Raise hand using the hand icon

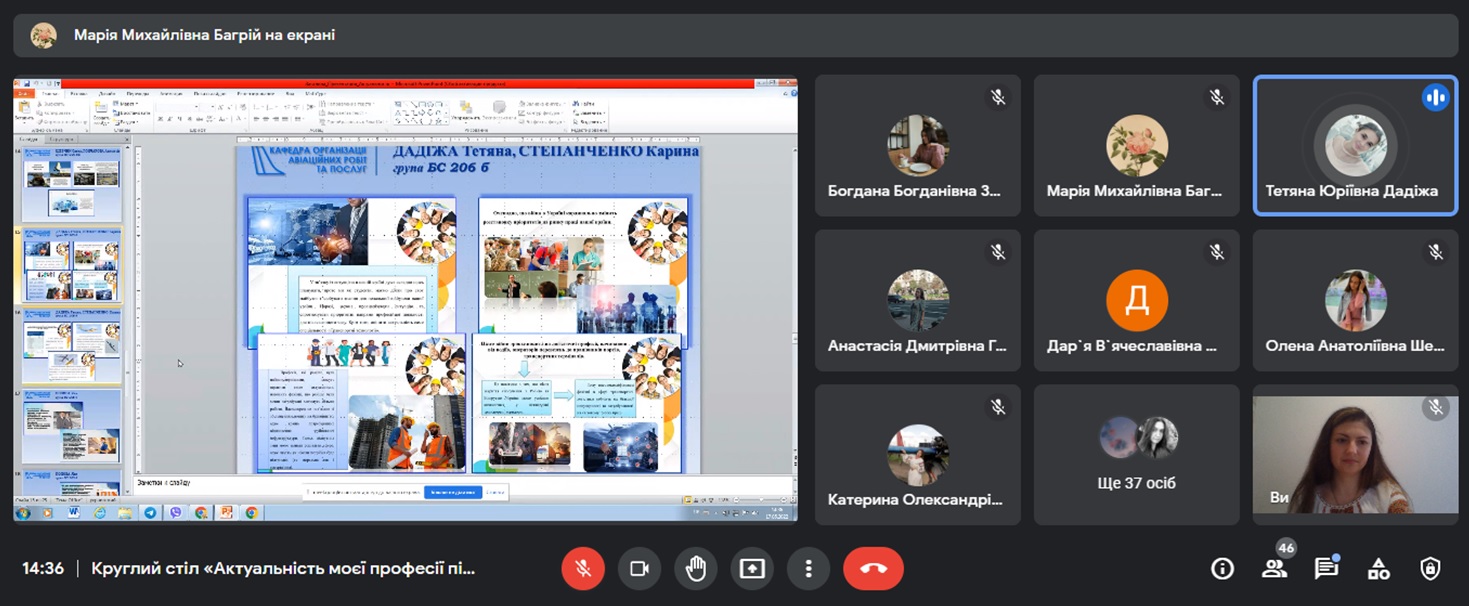696,569
